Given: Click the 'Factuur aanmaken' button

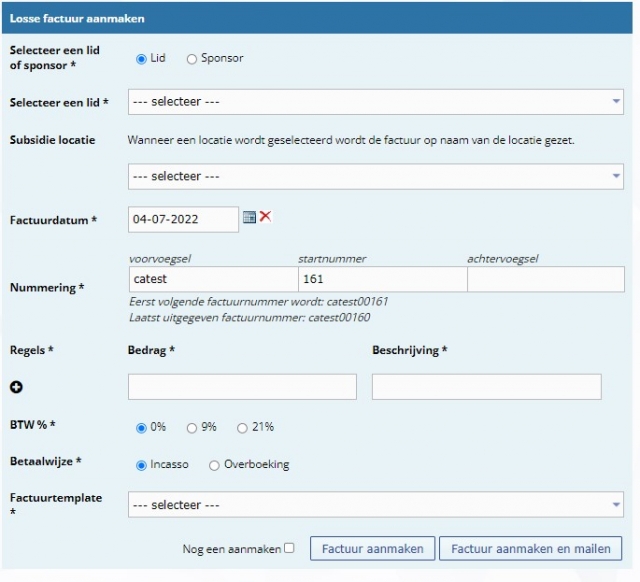Looking at the screenshot, I should (x=373, y=549).
